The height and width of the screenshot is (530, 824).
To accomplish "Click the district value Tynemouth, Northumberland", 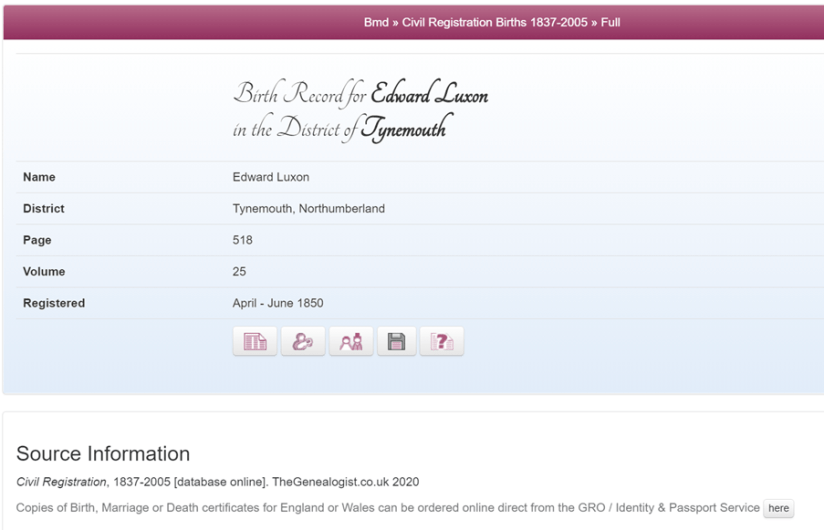I will pos(308,209).
